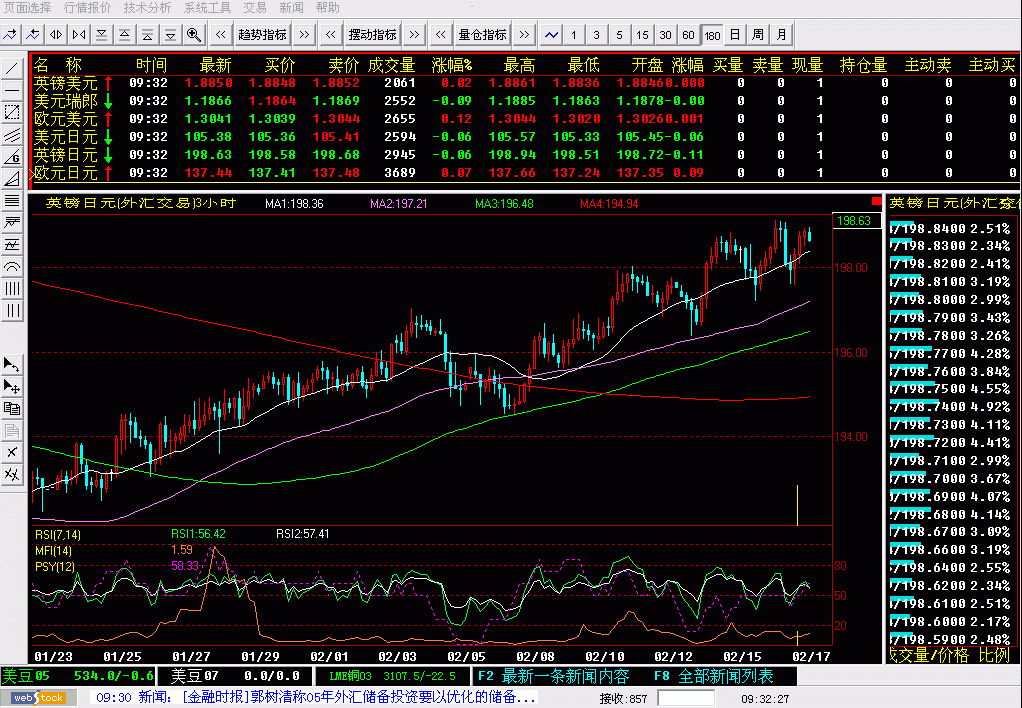Viewport: 1022px width, 708px height.
Task: Open the 交易 menu
Action: [x=255, y=8]
